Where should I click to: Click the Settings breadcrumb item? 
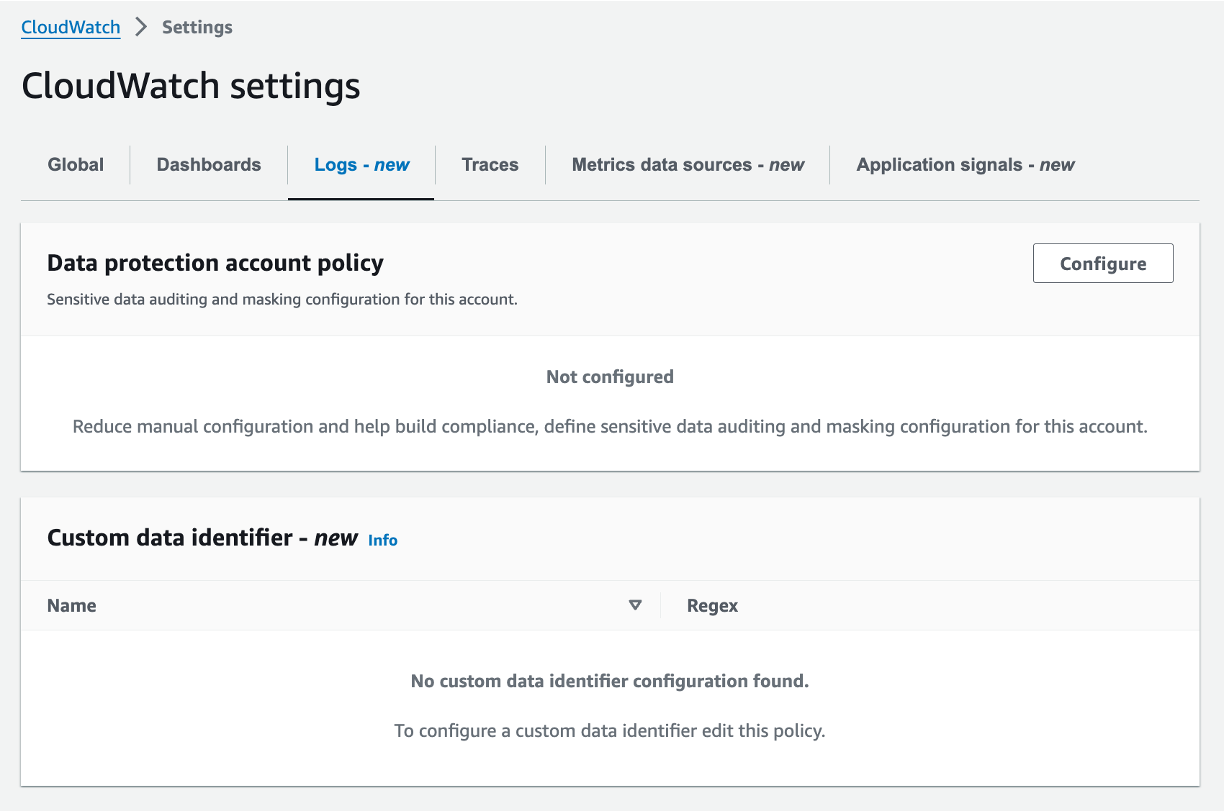click(196, 27)
